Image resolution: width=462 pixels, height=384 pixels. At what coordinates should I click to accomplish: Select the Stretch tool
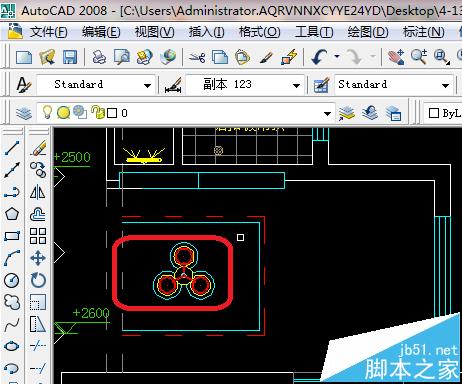point(38,324)
